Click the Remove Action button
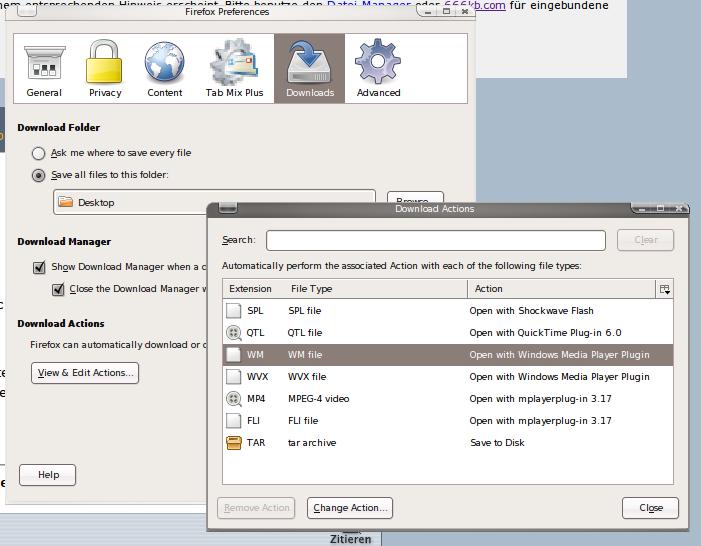Viewport: 701px width, 546px height. coord(256,508)
